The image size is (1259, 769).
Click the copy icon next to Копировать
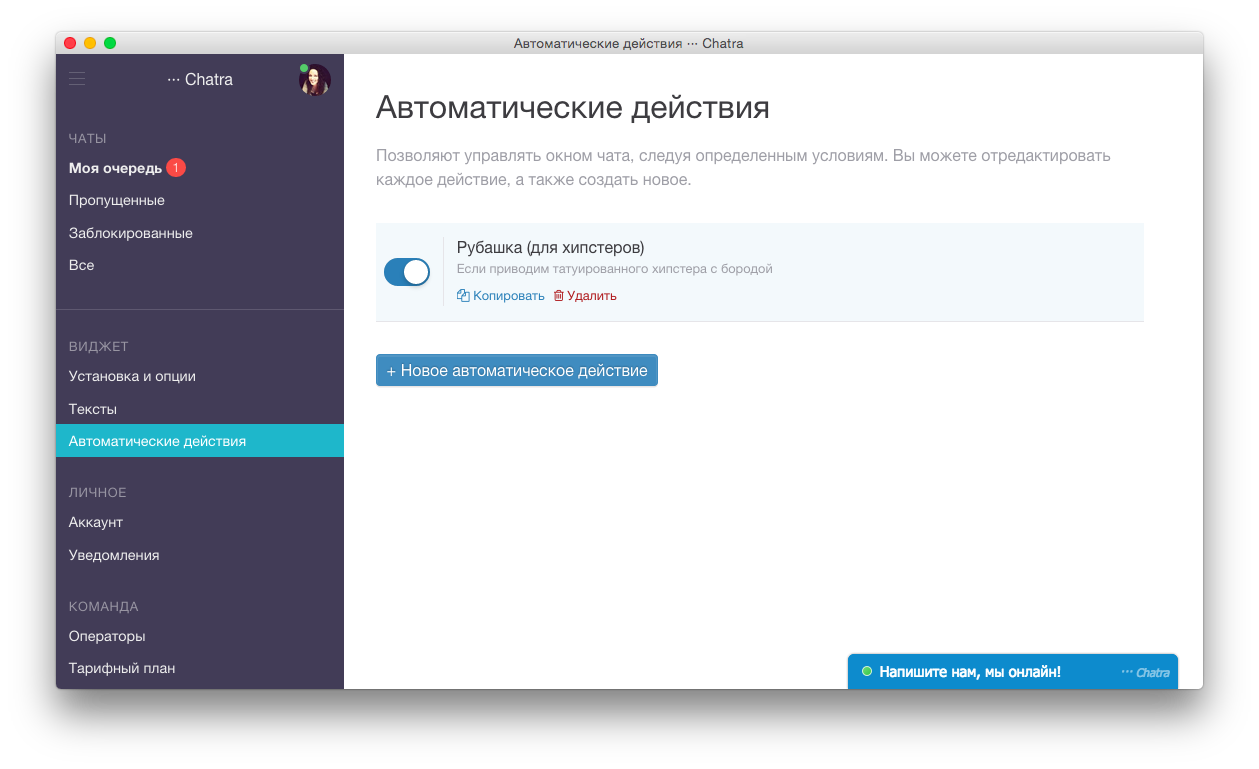tap(463, 296)
